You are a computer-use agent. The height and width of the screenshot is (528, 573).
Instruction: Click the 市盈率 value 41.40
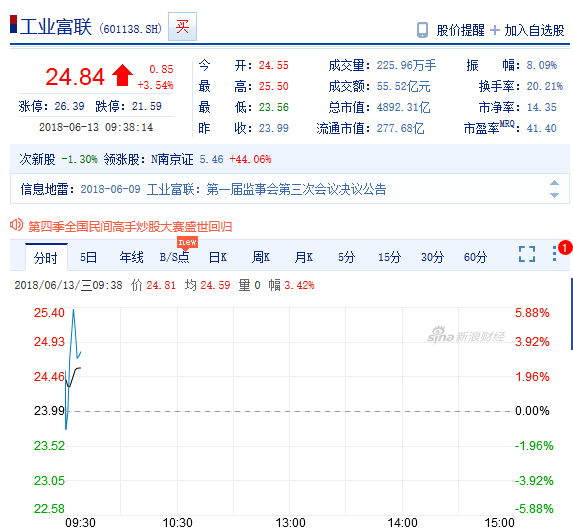click(x=542, y=128)
